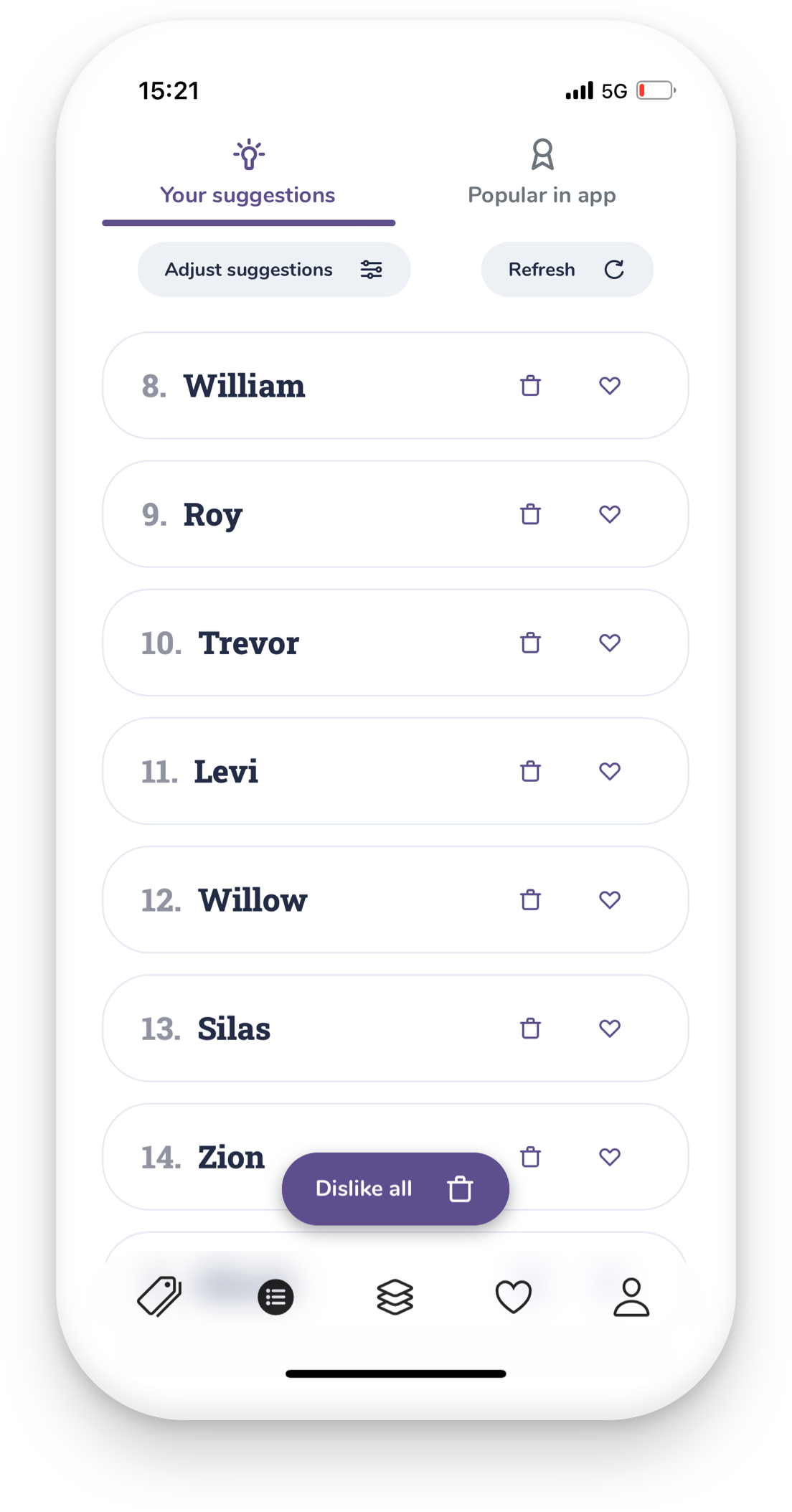This screenshot has height=1512, width=792.
Task: Remove Trevor using its trash icon
Action: pos(530,643)
